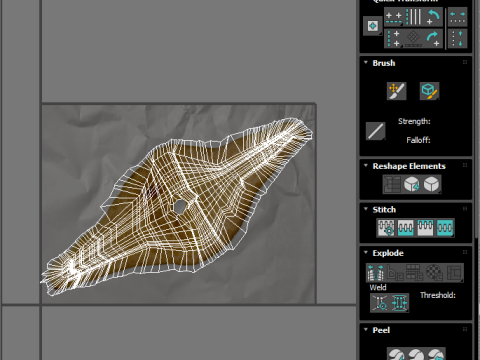
Task: Select the Paint Move brush tool
Action: click(x=396, y=91)
